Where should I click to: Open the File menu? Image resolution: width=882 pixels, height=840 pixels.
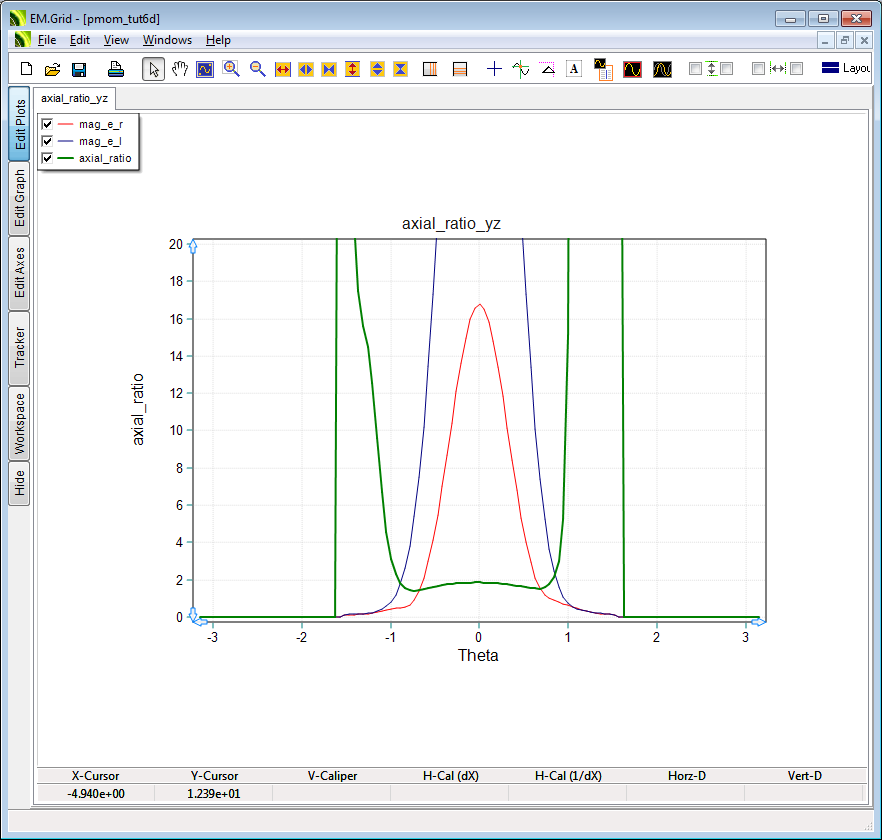click(x=47, y=40)
